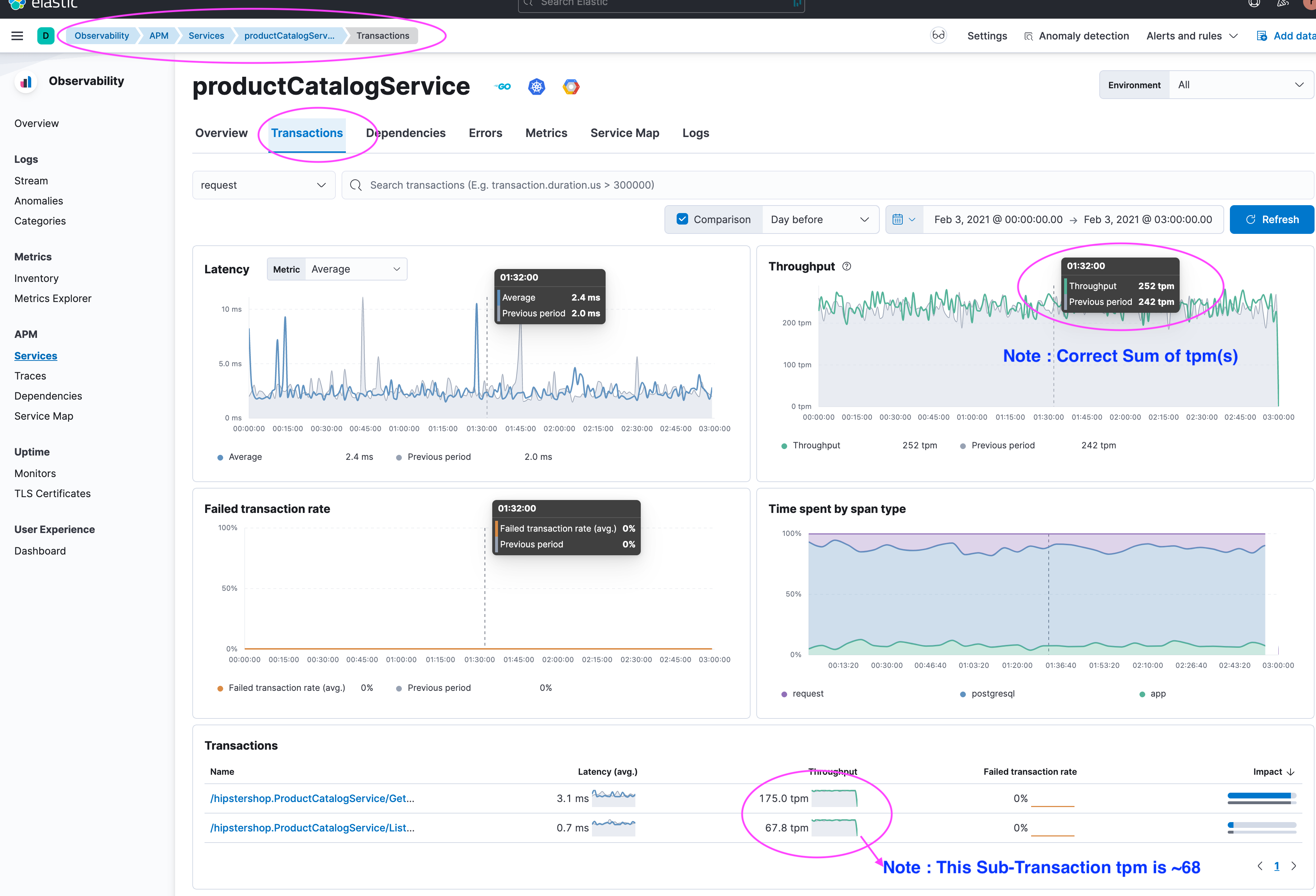Click end date Feb 3, 2021 @ 03:00:00.00
This screenshot has height=896, width=1316.
click(x=1148, y=220)
